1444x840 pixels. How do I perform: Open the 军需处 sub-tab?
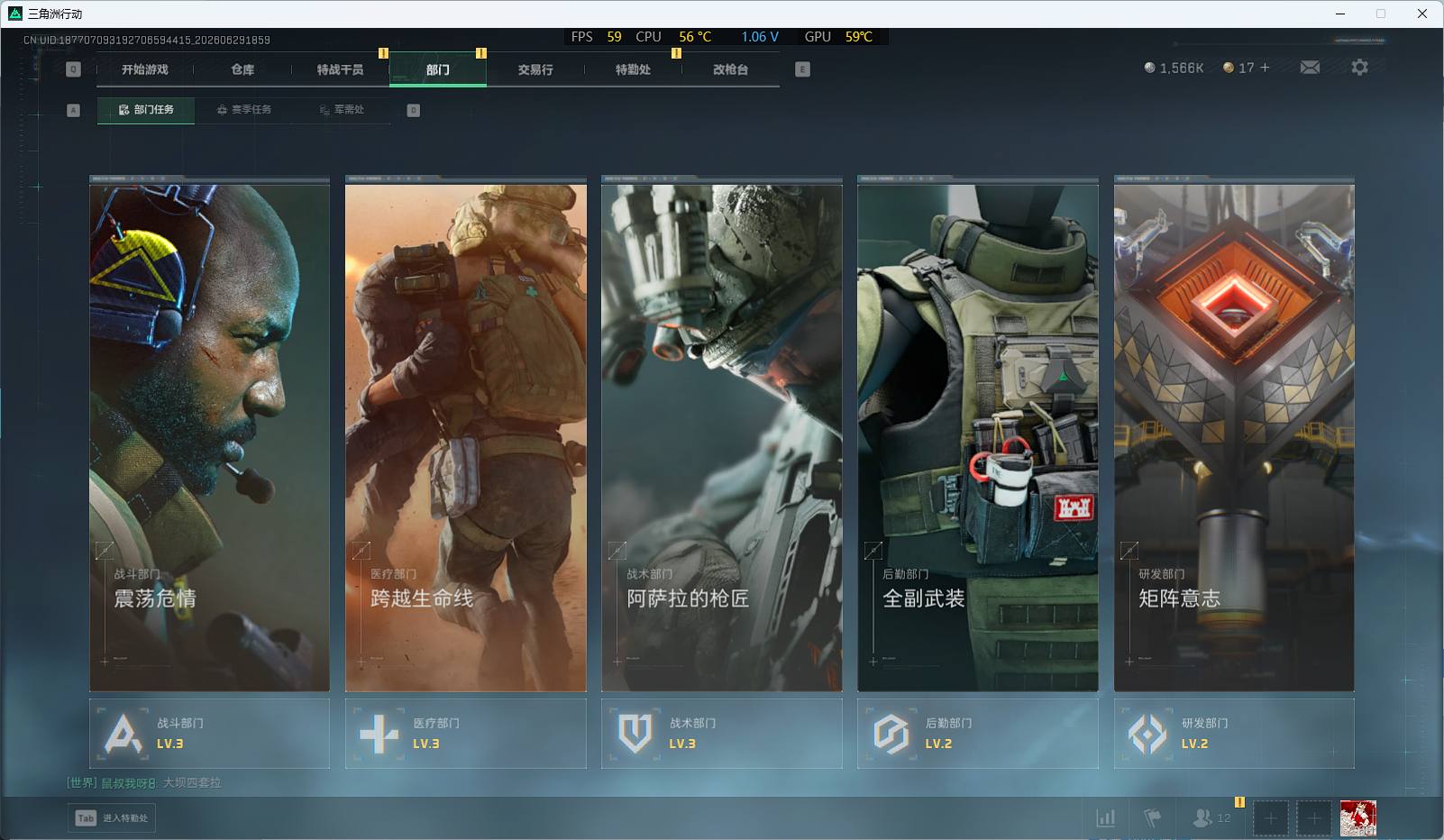[x=342, y=110]
